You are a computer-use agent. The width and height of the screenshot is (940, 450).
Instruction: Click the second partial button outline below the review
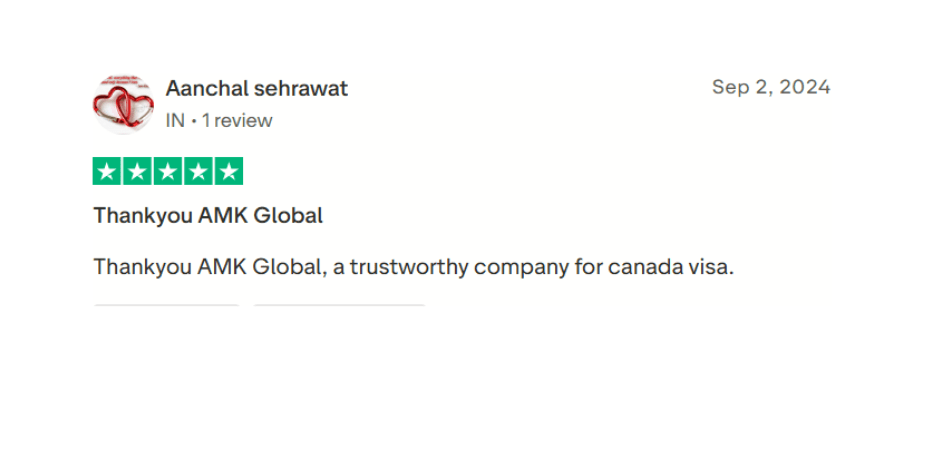[x=339, y=305]
